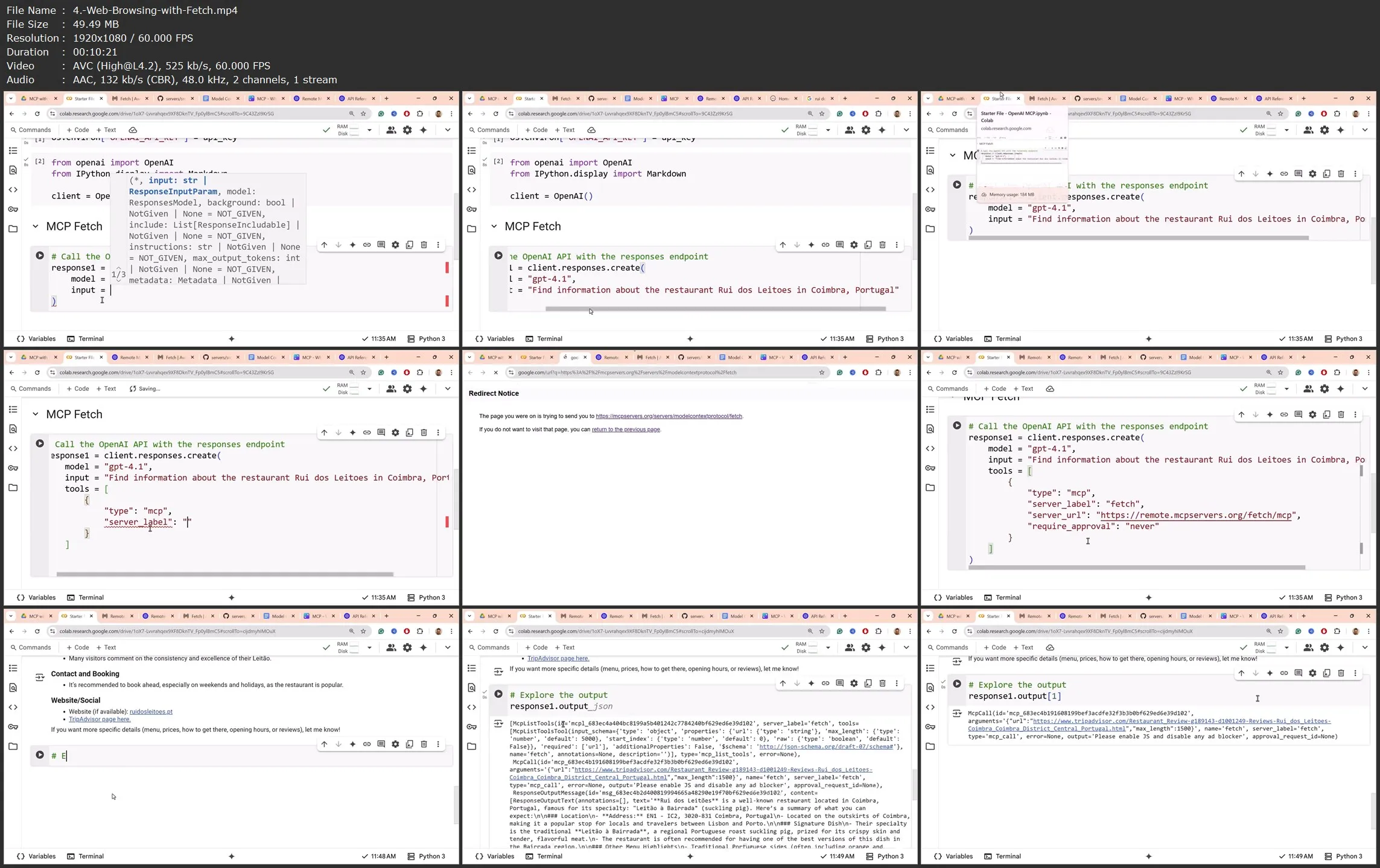Open Share people icon in the output[1] window

(x=1308, y=647)
